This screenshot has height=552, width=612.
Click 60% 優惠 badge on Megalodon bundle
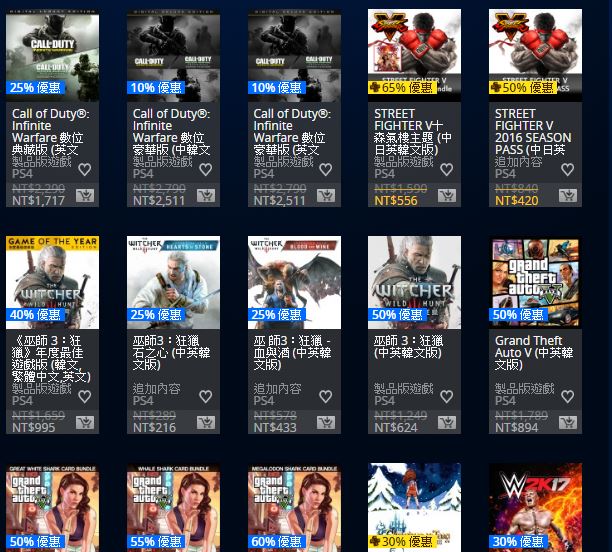tap(277, 541)
